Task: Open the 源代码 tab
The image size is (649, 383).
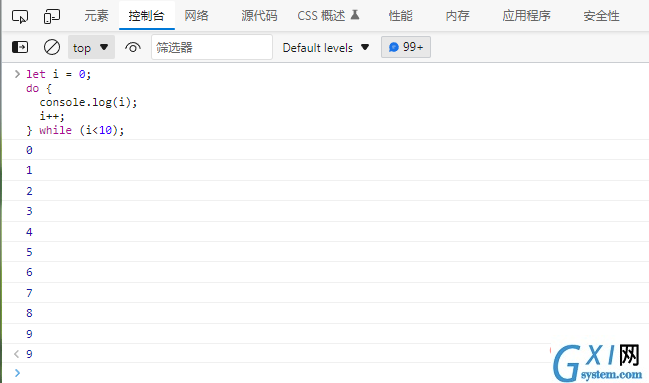Action: pos(259,16)
